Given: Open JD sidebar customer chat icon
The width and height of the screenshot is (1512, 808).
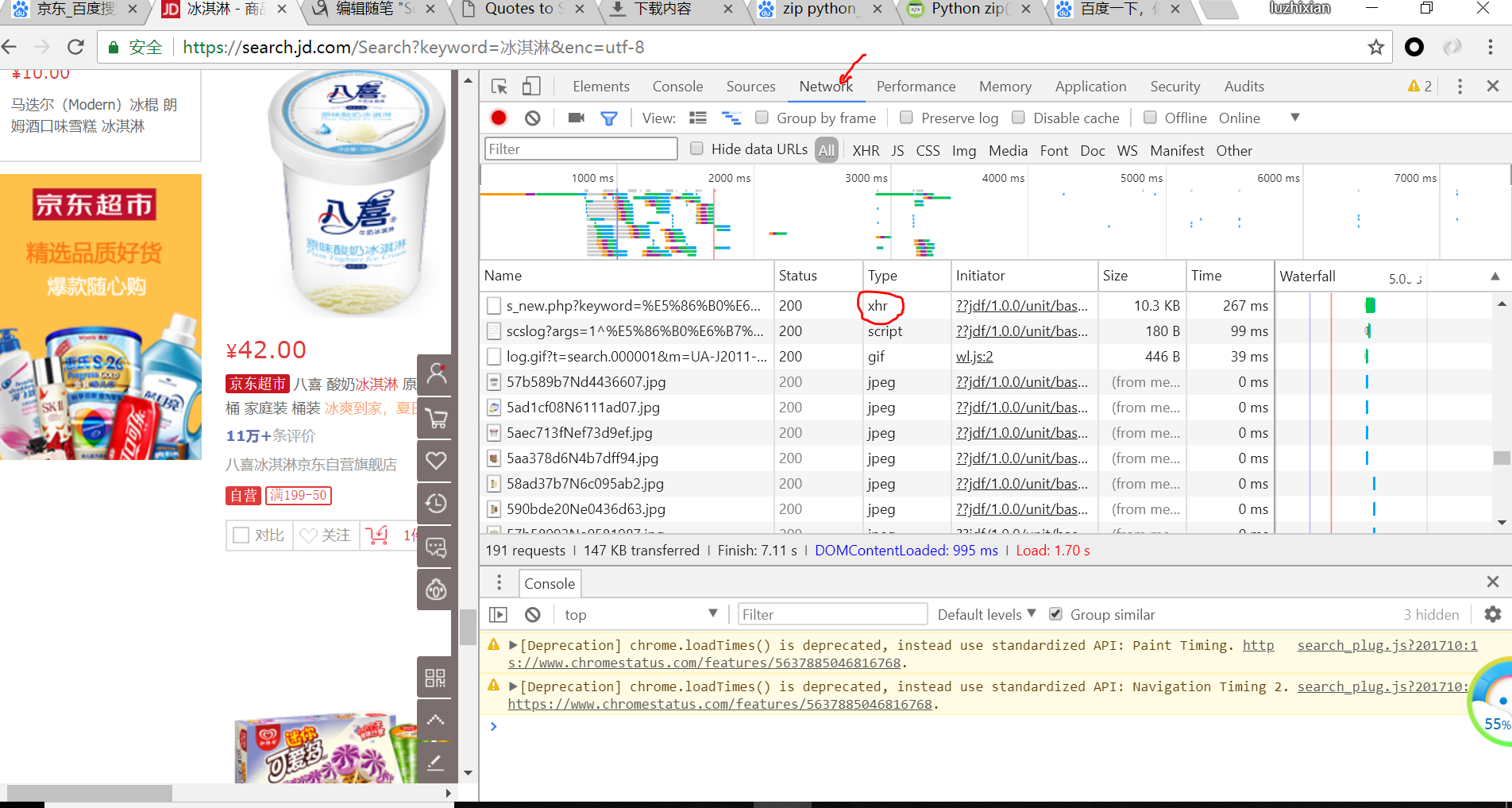Looking at the screenshot, I should point(436,547).
